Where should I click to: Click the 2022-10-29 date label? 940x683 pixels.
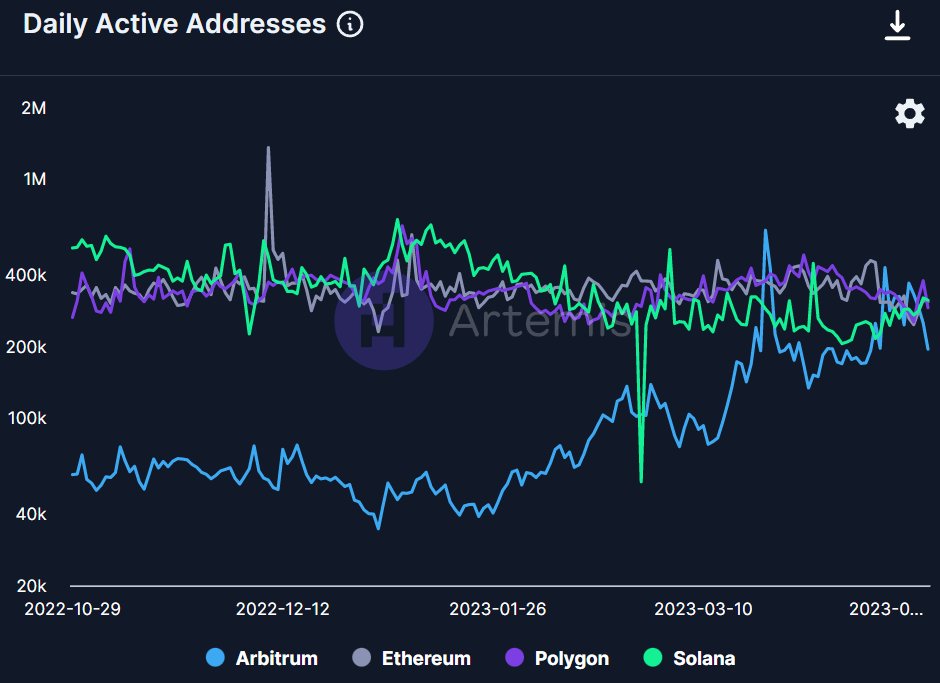click(72, 609)
